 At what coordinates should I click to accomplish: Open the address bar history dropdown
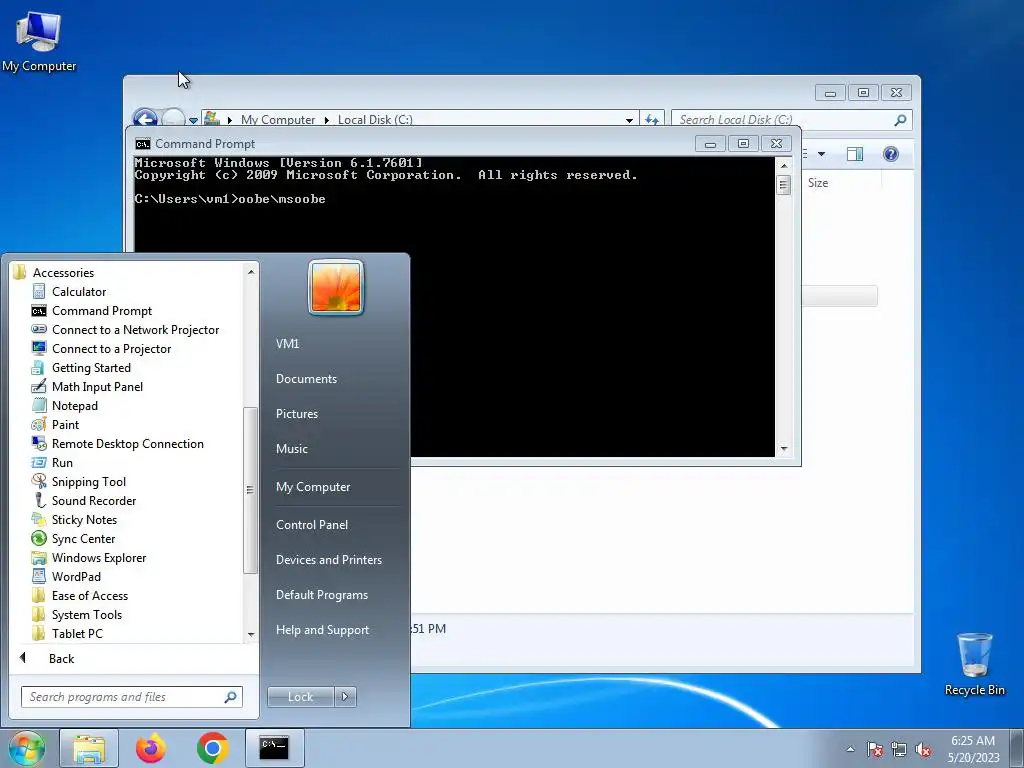pyautogui.click(x=629, y=120)
